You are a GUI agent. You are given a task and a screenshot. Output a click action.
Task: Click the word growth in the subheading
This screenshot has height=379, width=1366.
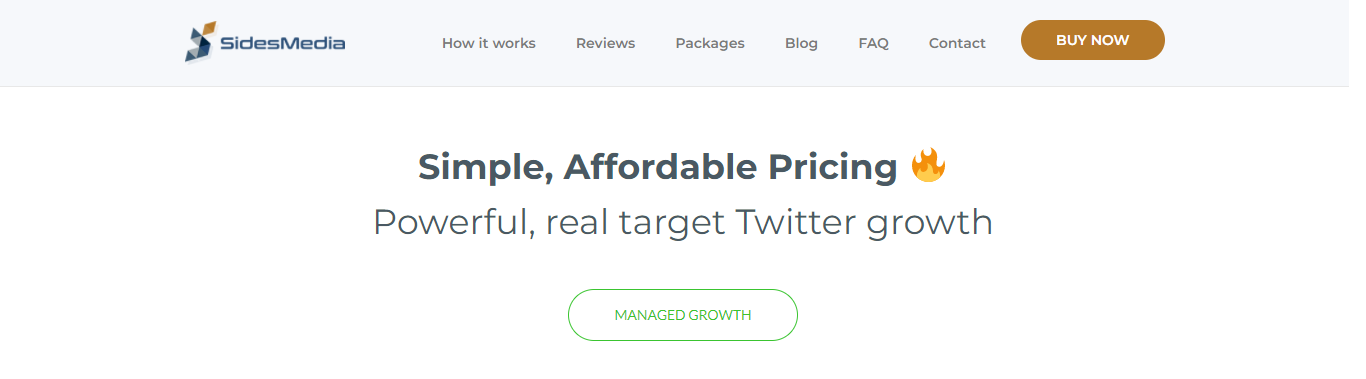[930, 224]
